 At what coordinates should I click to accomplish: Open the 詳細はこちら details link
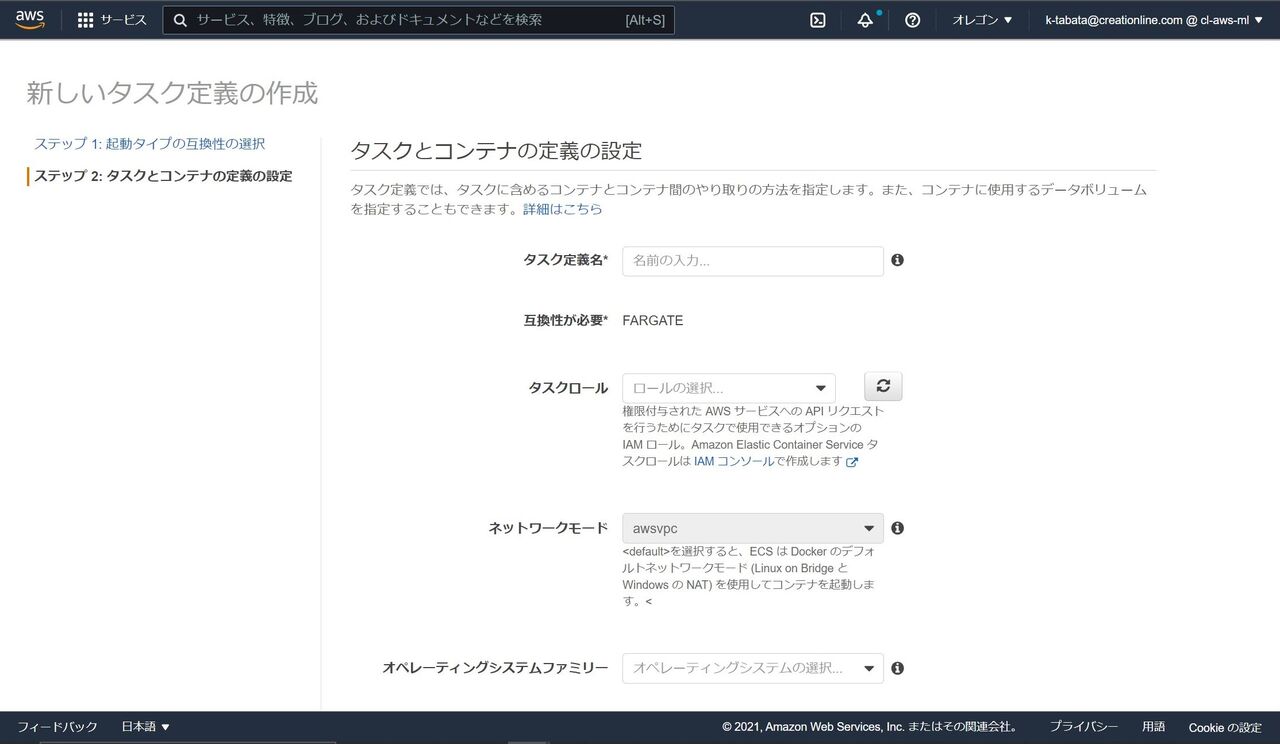563,209
